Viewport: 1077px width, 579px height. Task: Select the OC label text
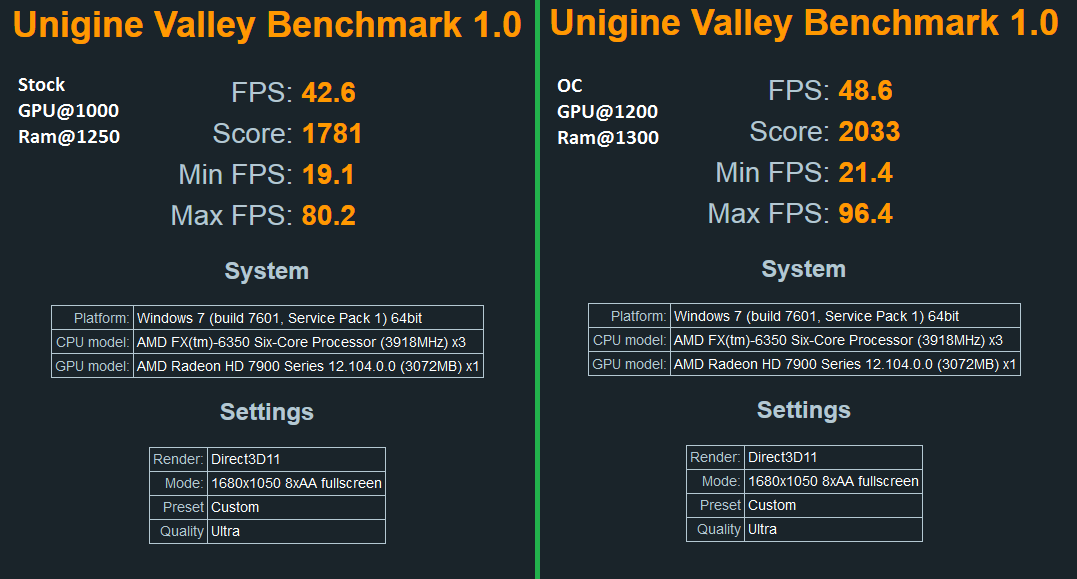tap(569, 86)
